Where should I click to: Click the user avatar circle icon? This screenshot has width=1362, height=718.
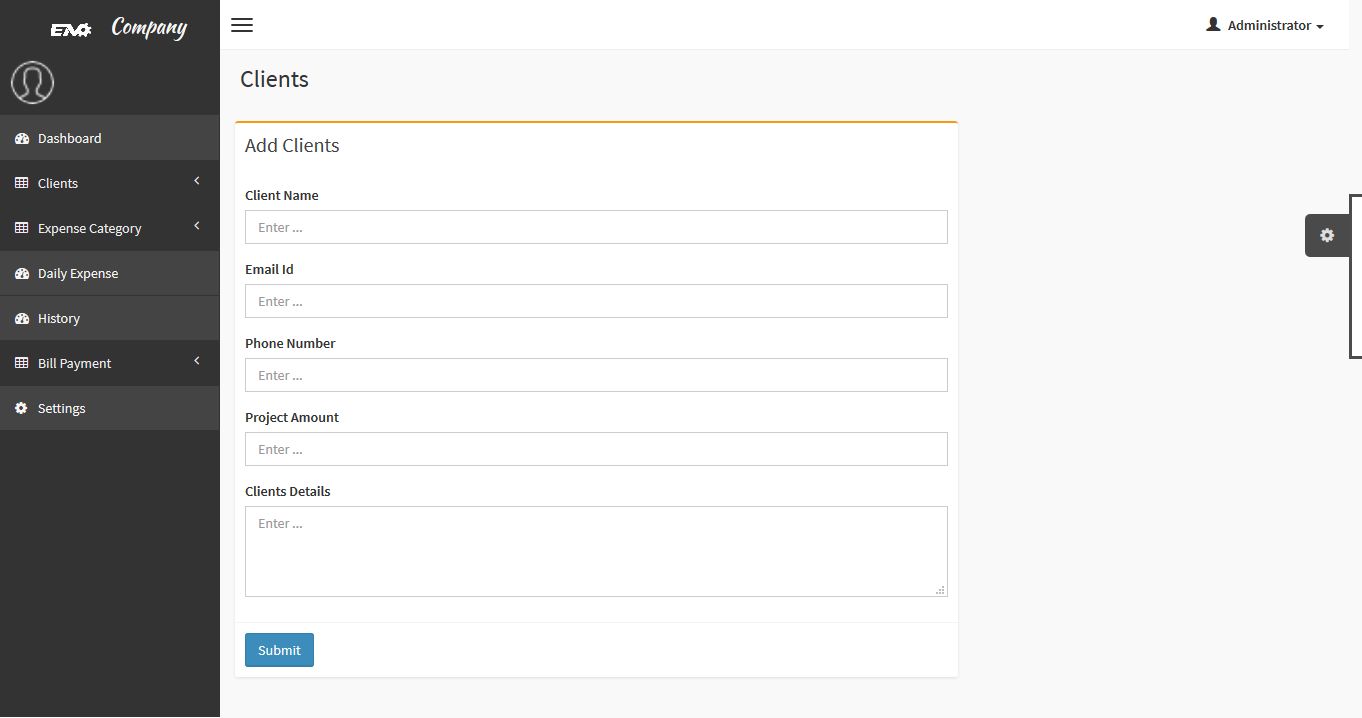pos(32,82)
